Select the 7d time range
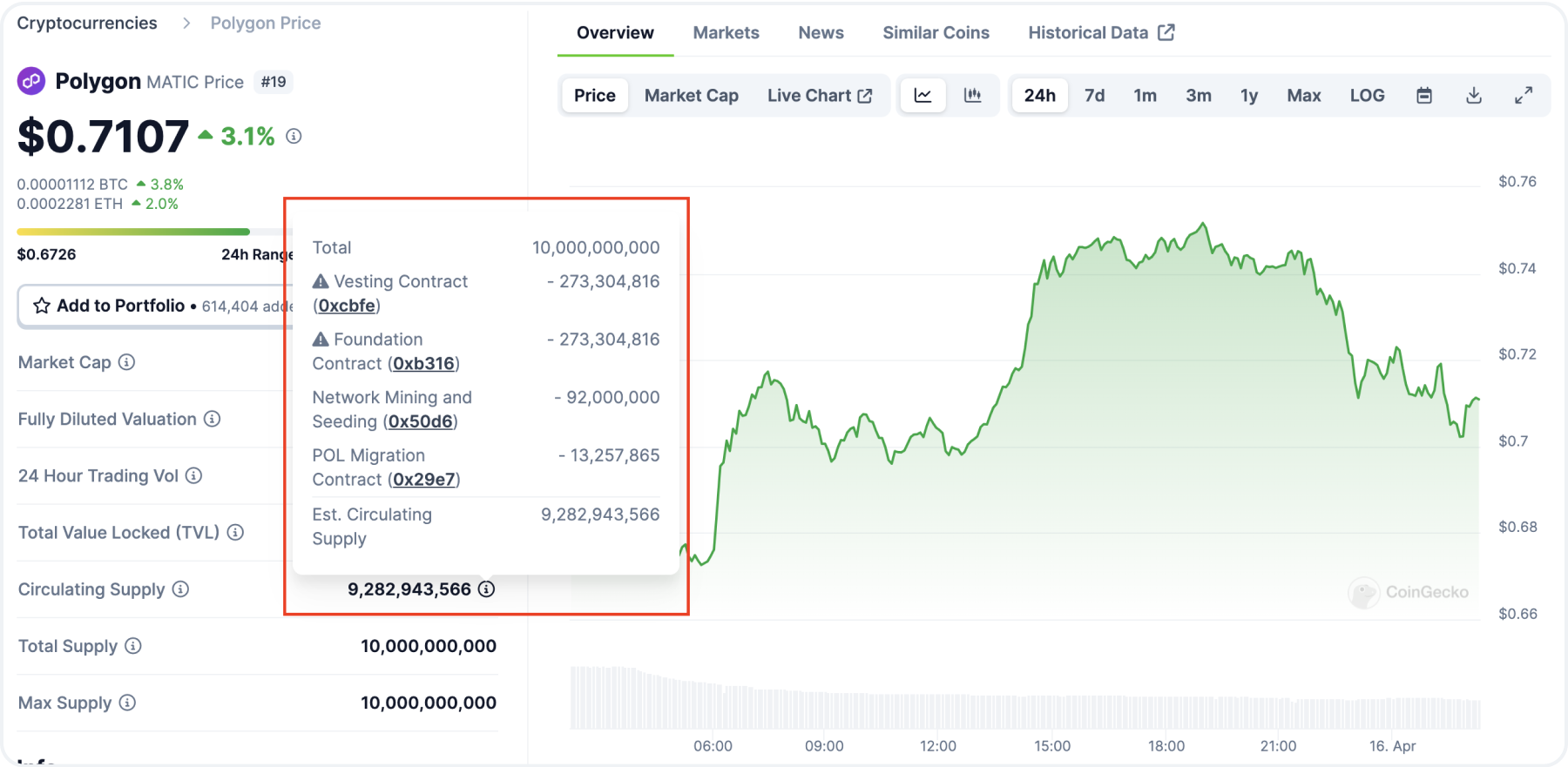 coord(1094,96)
